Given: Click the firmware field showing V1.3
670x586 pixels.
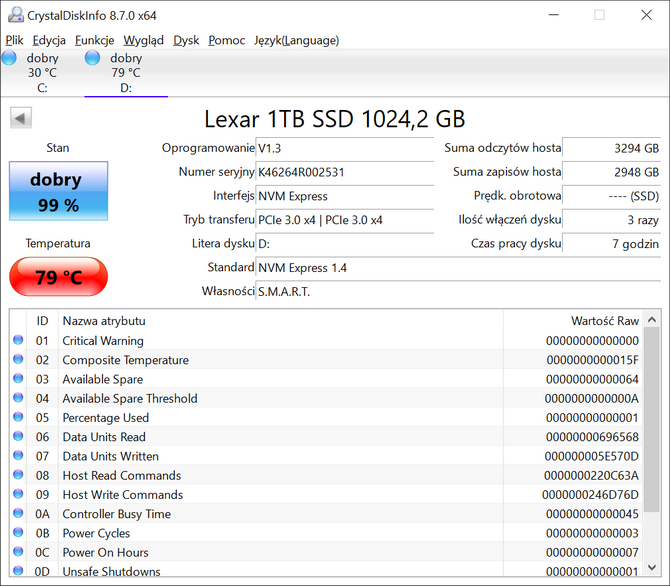Looking at the screenshot, I should [344, 148].
